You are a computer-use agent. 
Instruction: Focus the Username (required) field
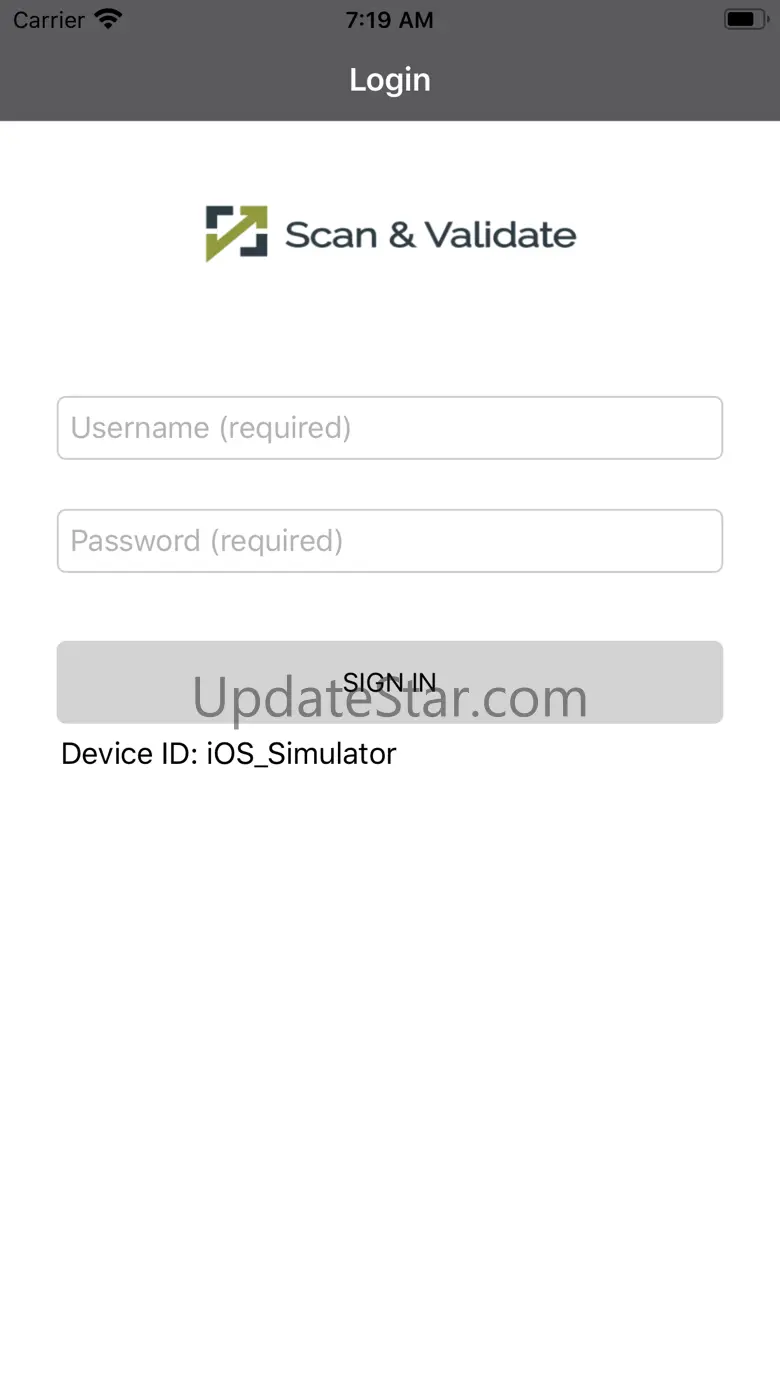click(390, 428)
